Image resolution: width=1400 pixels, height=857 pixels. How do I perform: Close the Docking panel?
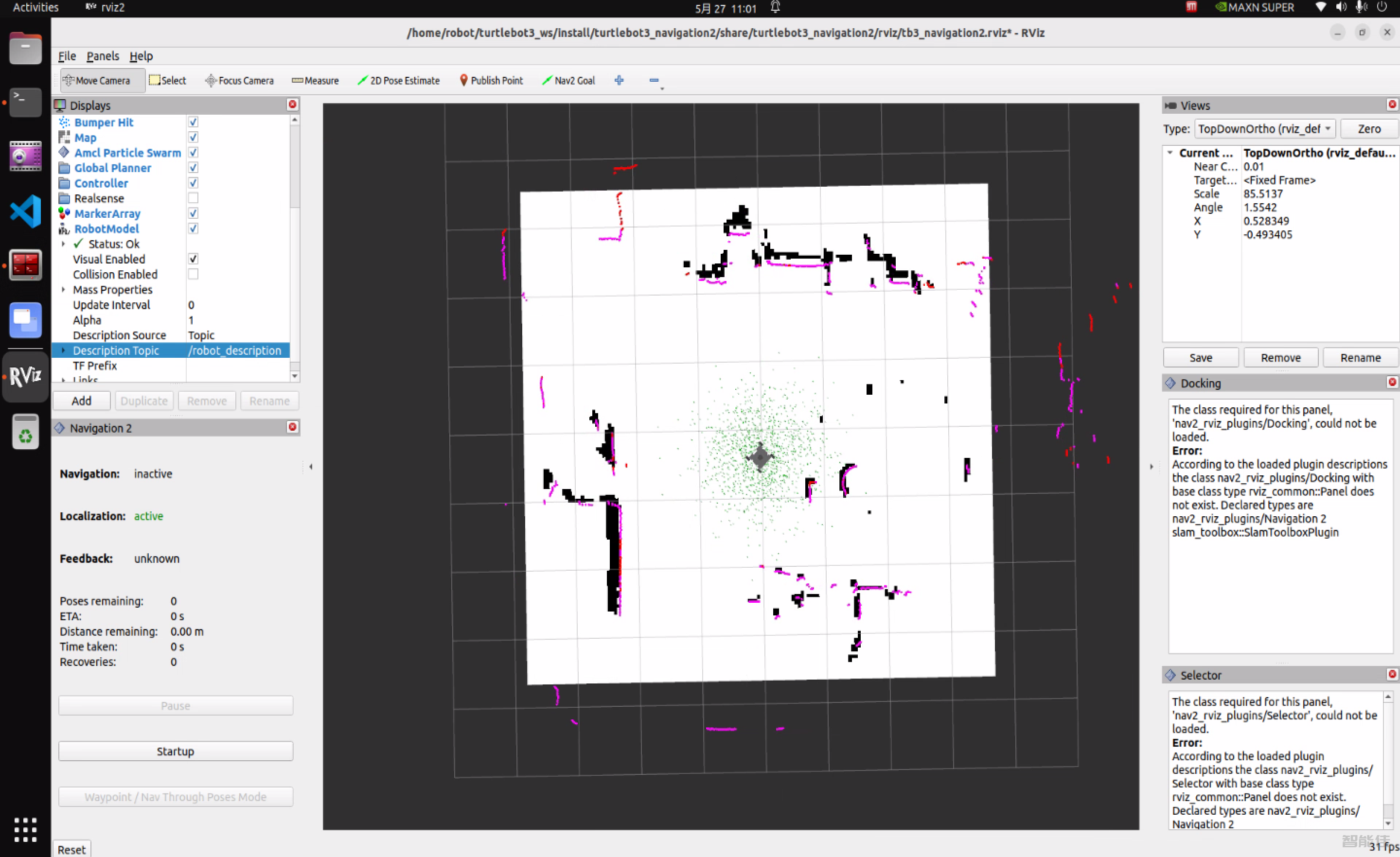(x=1391, y=382)
